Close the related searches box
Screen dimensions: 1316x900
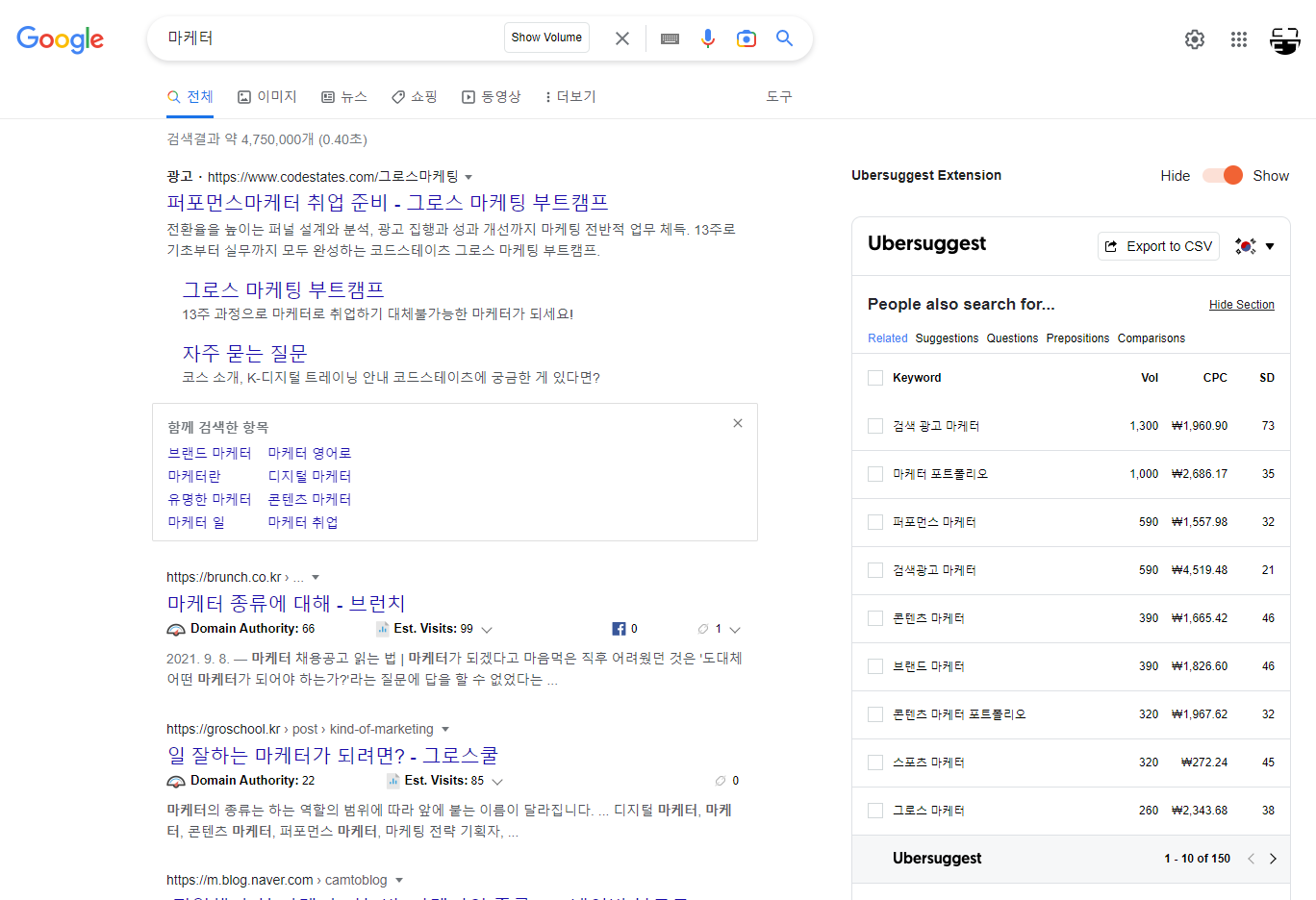pyautogui.click(x=738, y=423)
